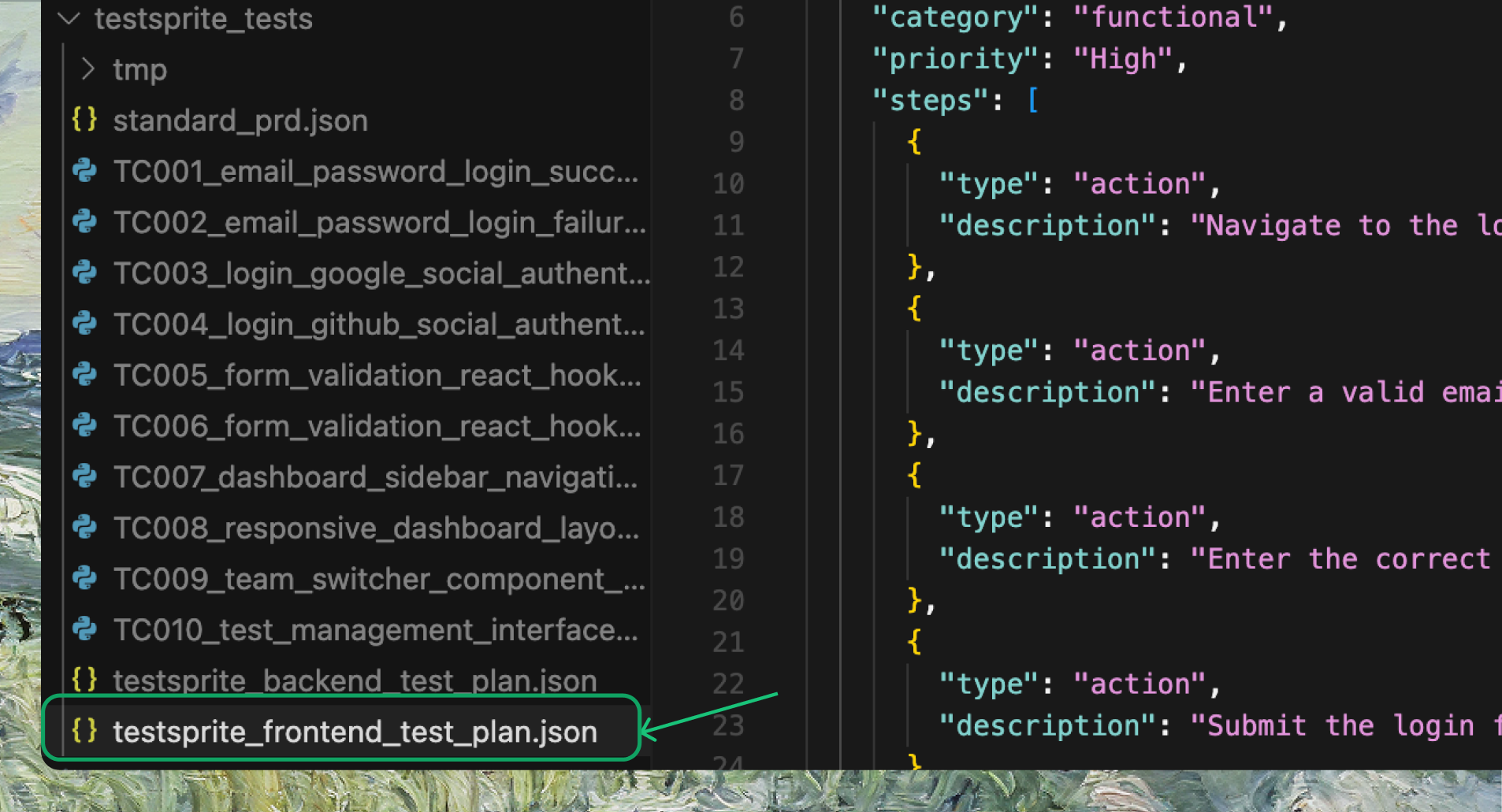The height and width of the screenshot is (812, 1502).
Task: Click "type" key on line 18
Action: 989,517
